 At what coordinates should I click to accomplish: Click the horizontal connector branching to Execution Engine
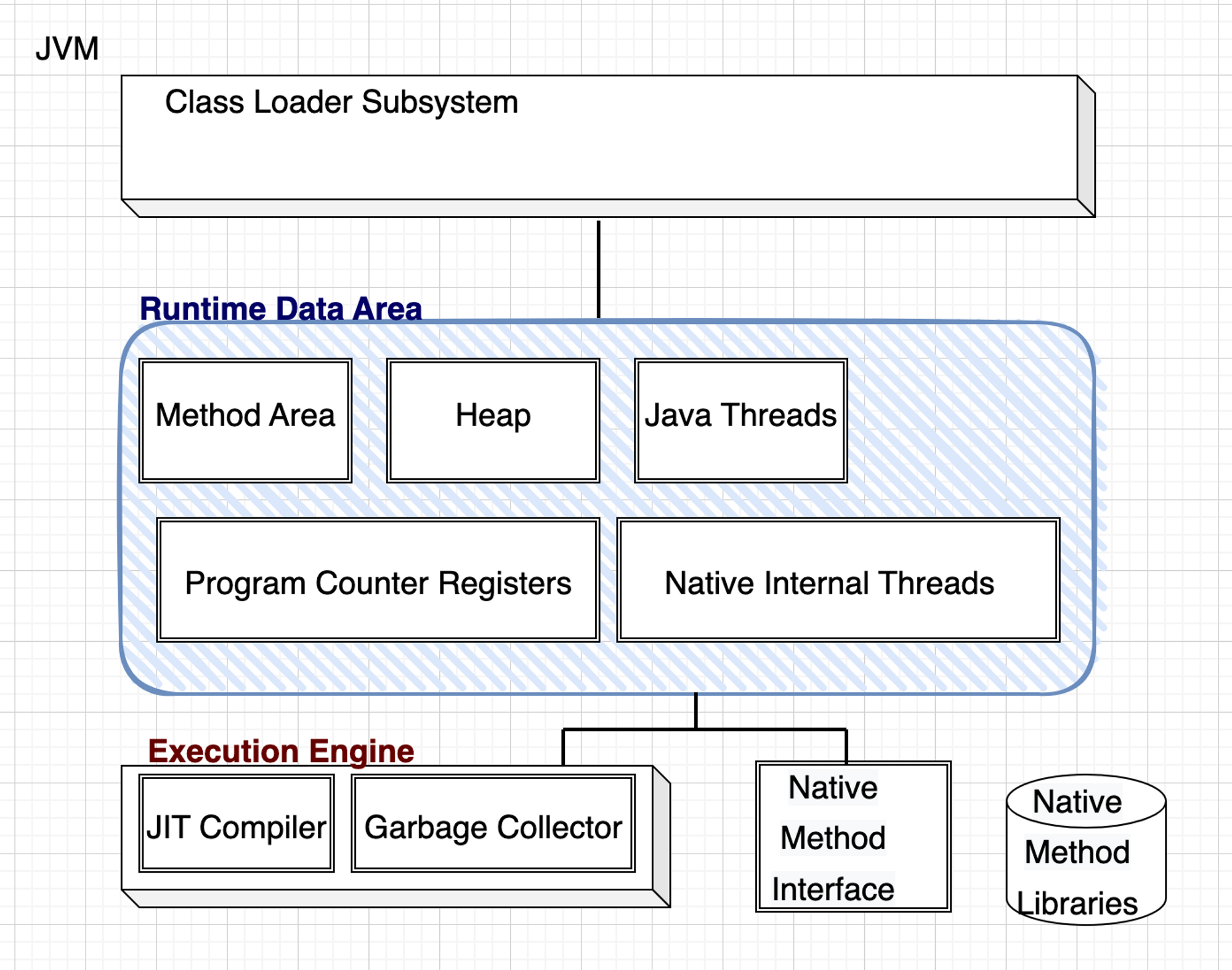coord(628,730)
